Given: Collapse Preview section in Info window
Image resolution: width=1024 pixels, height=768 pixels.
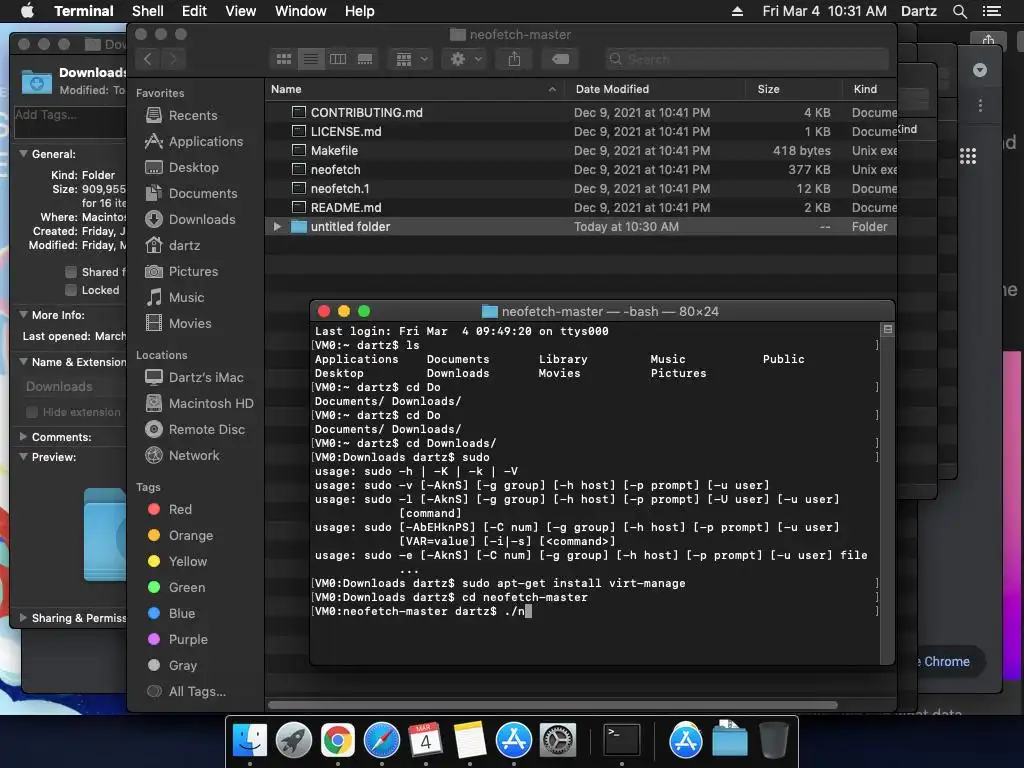Looking at the screenshot, I should point(24,457).
